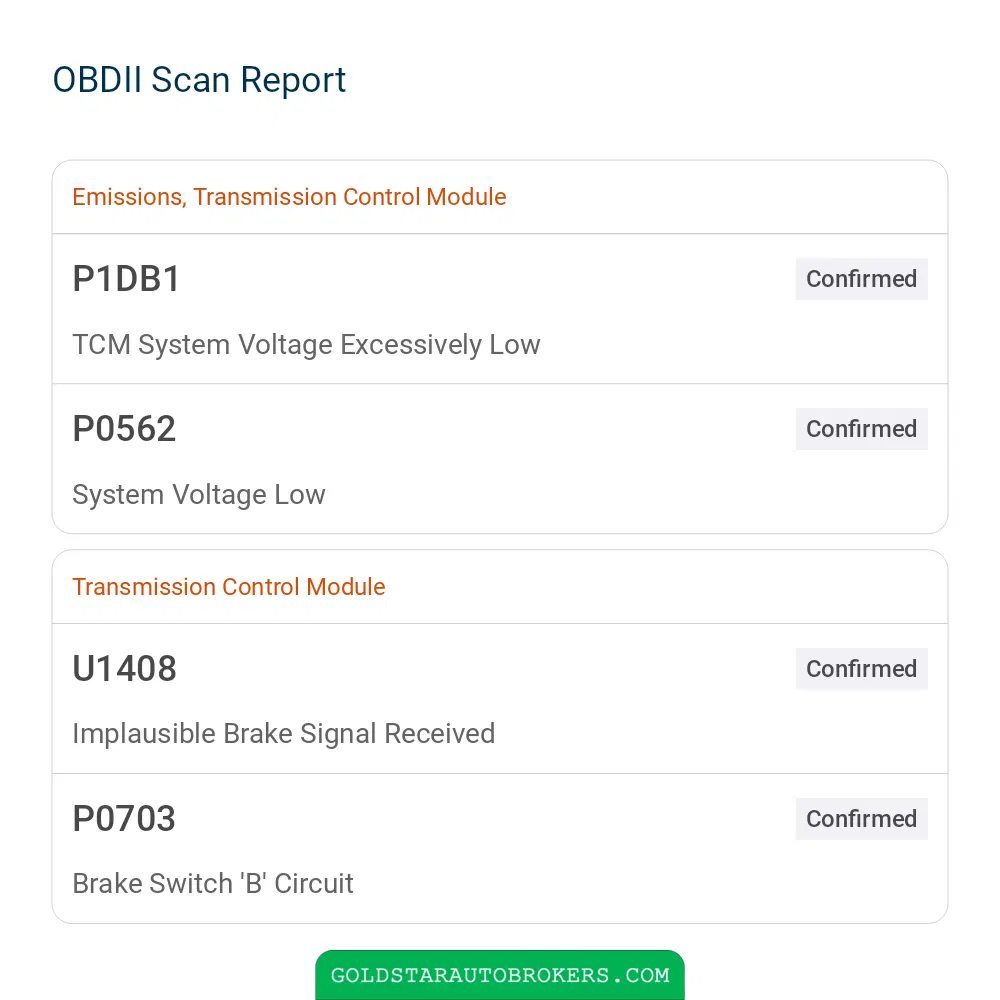Open the P0703 trouble code
1000x1000 pixels.
124,818
